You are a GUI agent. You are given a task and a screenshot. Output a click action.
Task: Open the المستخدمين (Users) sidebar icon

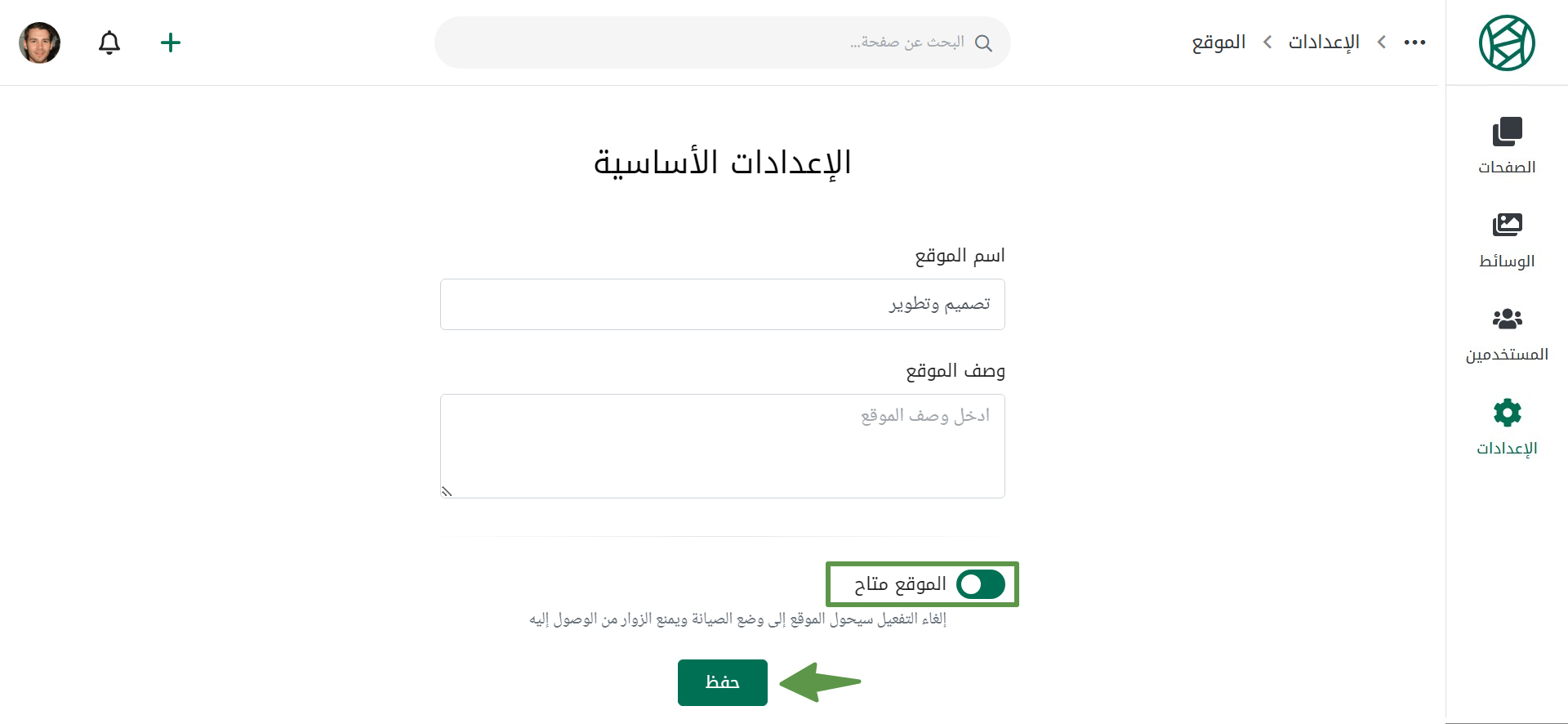[1507, 319]
